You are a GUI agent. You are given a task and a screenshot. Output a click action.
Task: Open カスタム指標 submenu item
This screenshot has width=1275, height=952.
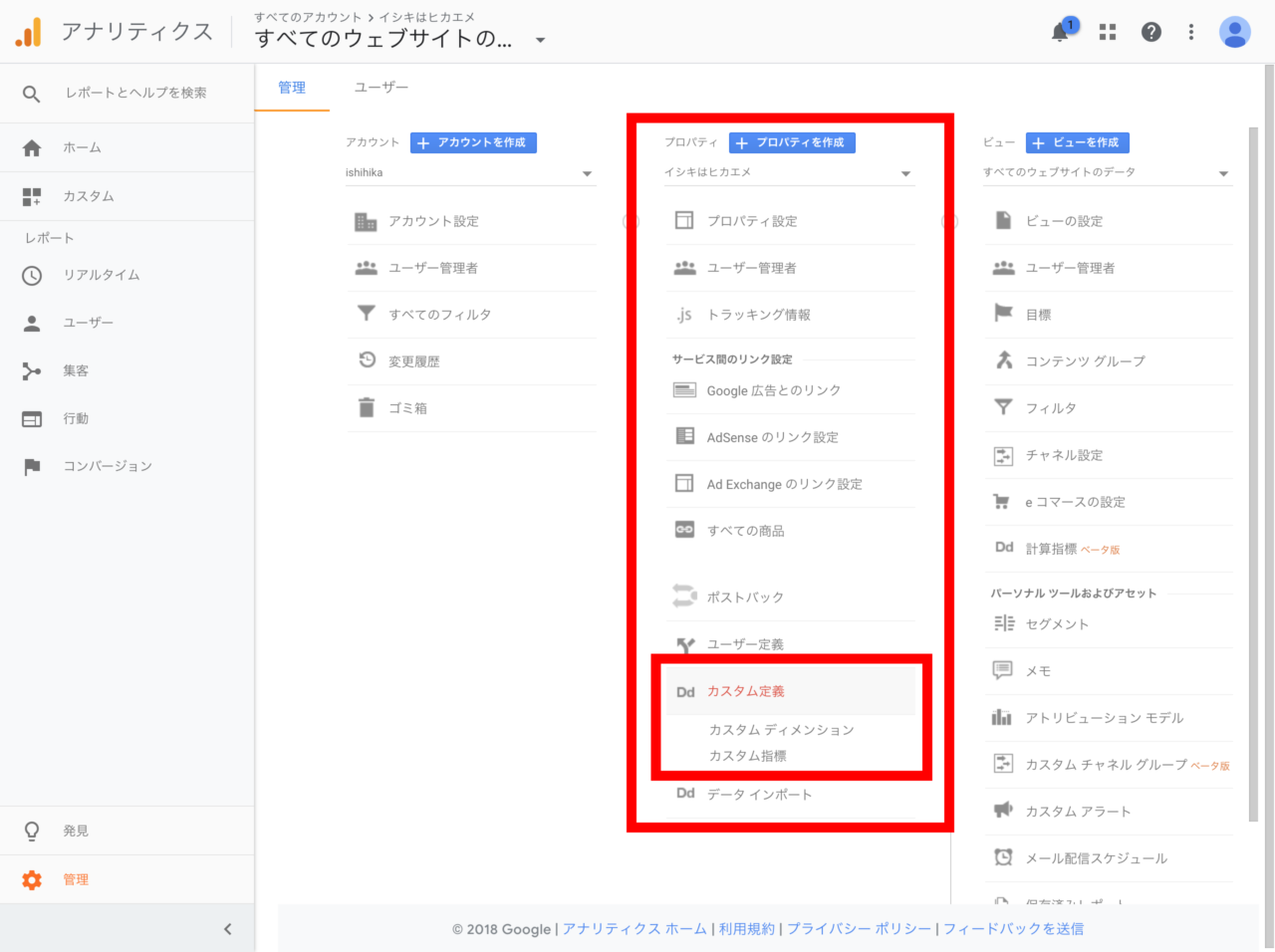click(748, 756)
